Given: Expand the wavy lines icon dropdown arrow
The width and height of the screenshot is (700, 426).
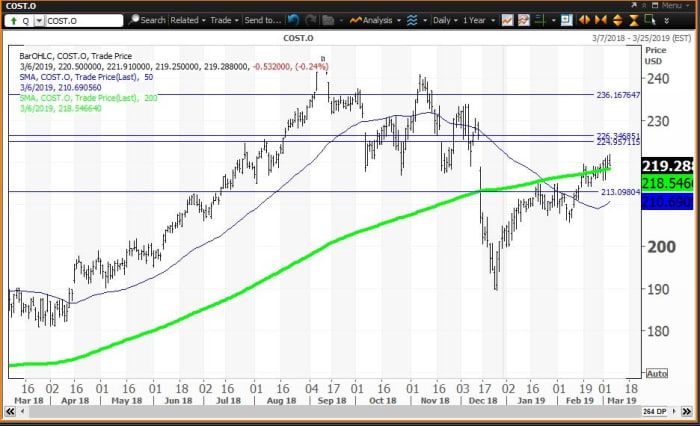Looking at the screenshot, I should (x=425, y=21).
